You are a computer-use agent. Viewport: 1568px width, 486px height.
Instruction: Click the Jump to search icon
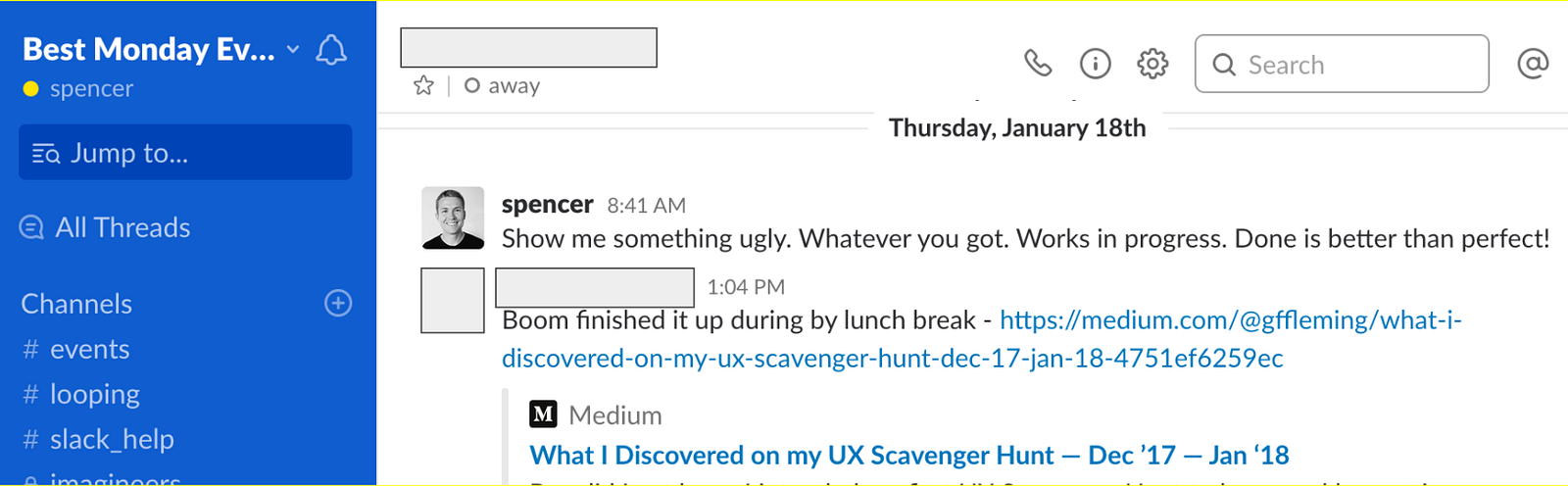coord(45,154)
